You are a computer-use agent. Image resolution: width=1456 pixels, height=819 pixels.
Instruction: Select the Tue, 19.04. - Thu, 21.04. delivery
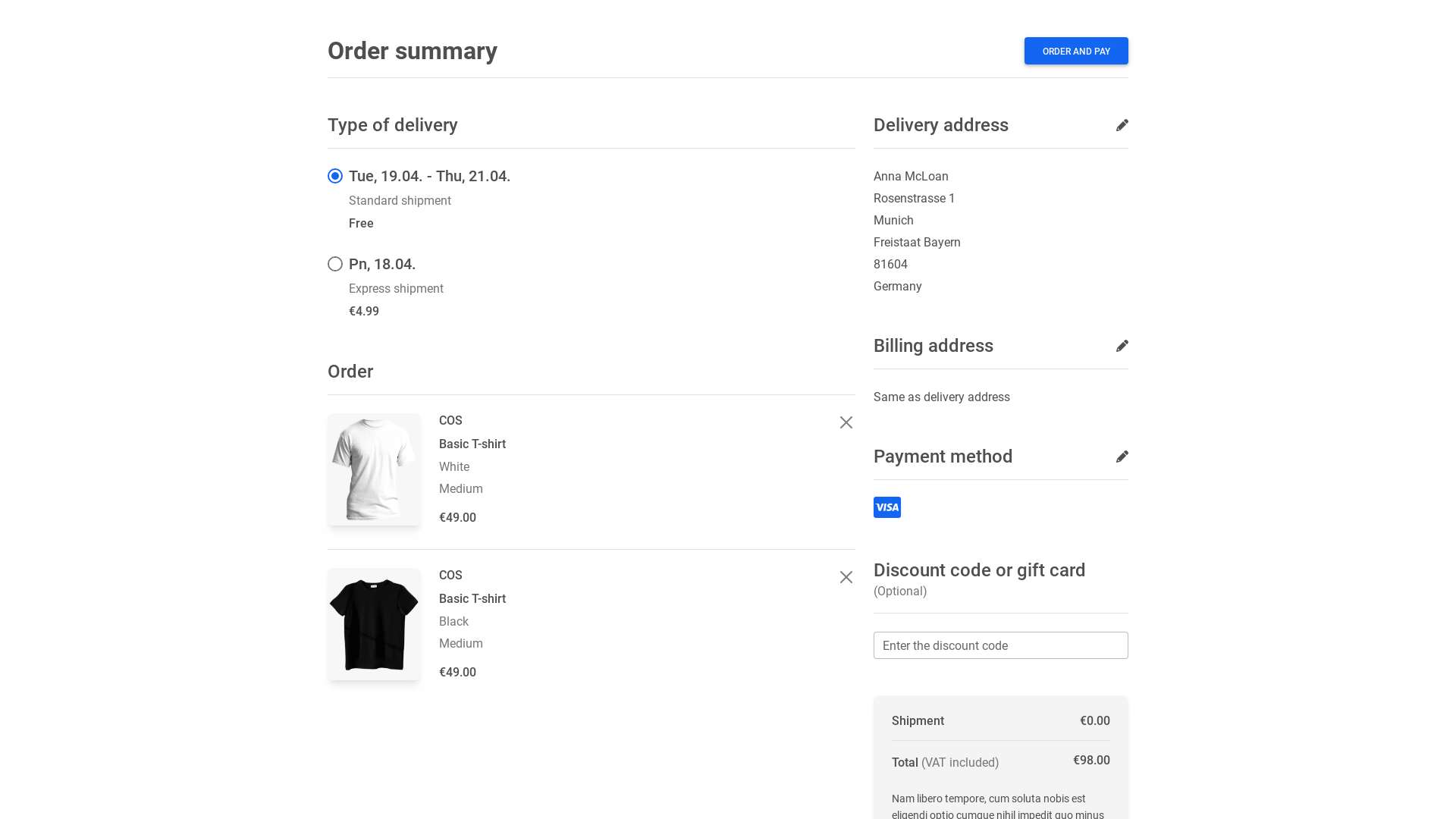point(335,175)
